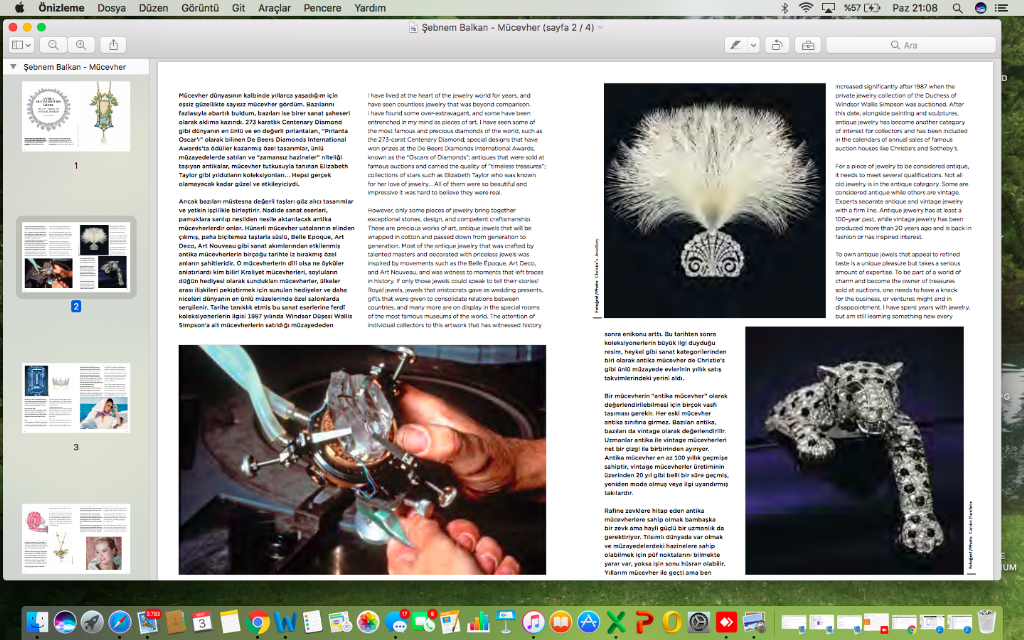This screenshot has height=640, width=1024.
Task: Select page 3 thumbnail in sidebar
Action: point(76,397)
